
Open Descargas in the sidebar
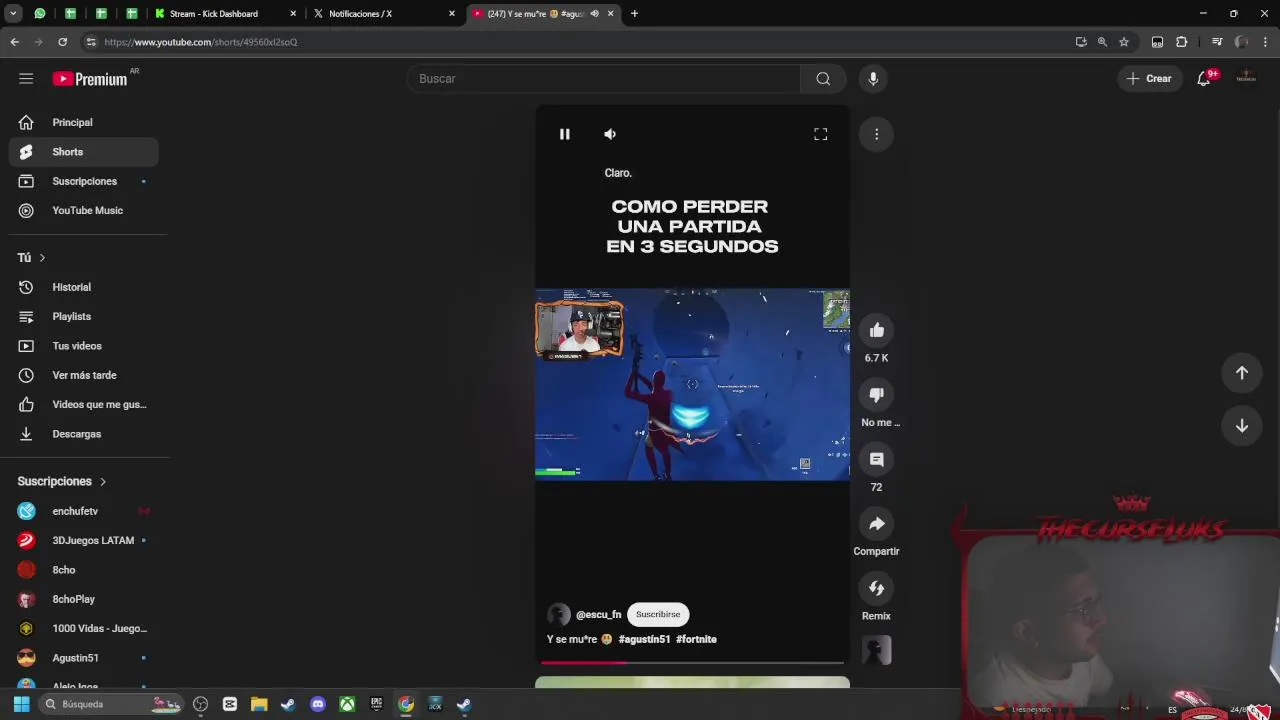tap(84, 434)
